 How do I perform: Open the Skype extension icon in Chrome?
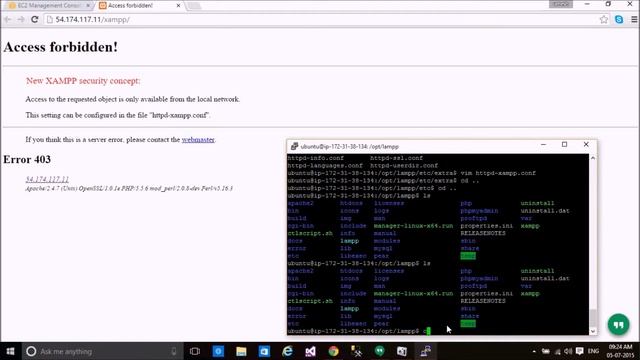tap(619, 19)
